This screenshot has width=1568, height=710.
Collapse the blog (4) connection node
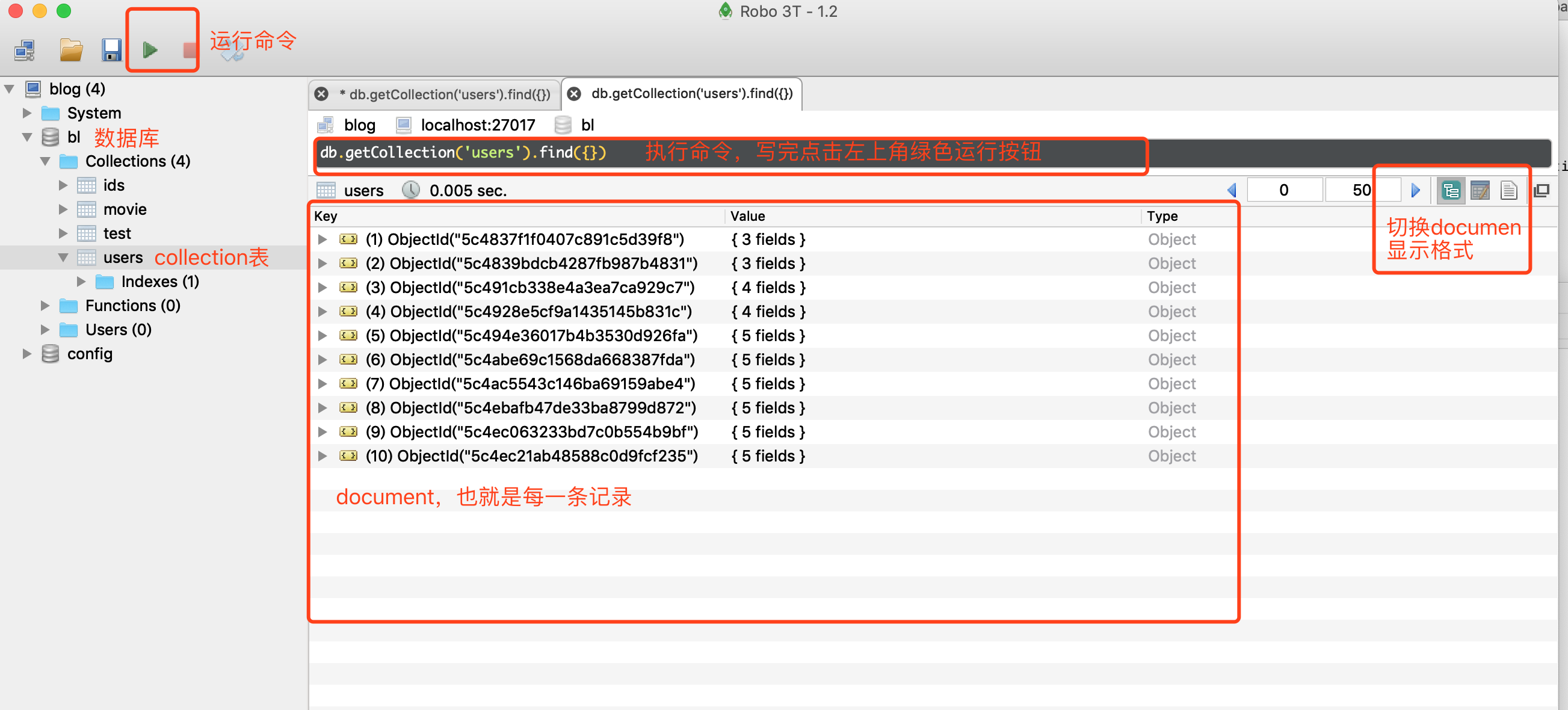[9, 89]
